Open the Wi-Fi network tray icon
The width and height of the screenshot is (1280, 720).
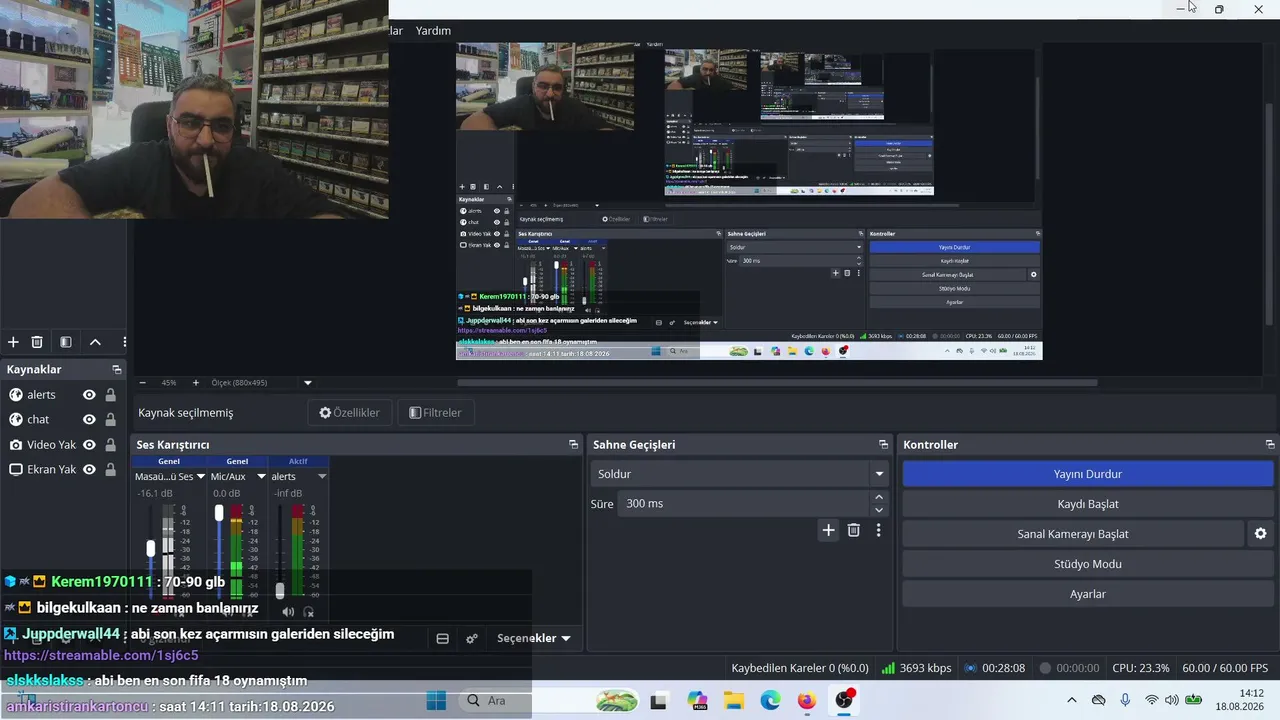point(1151,700)
